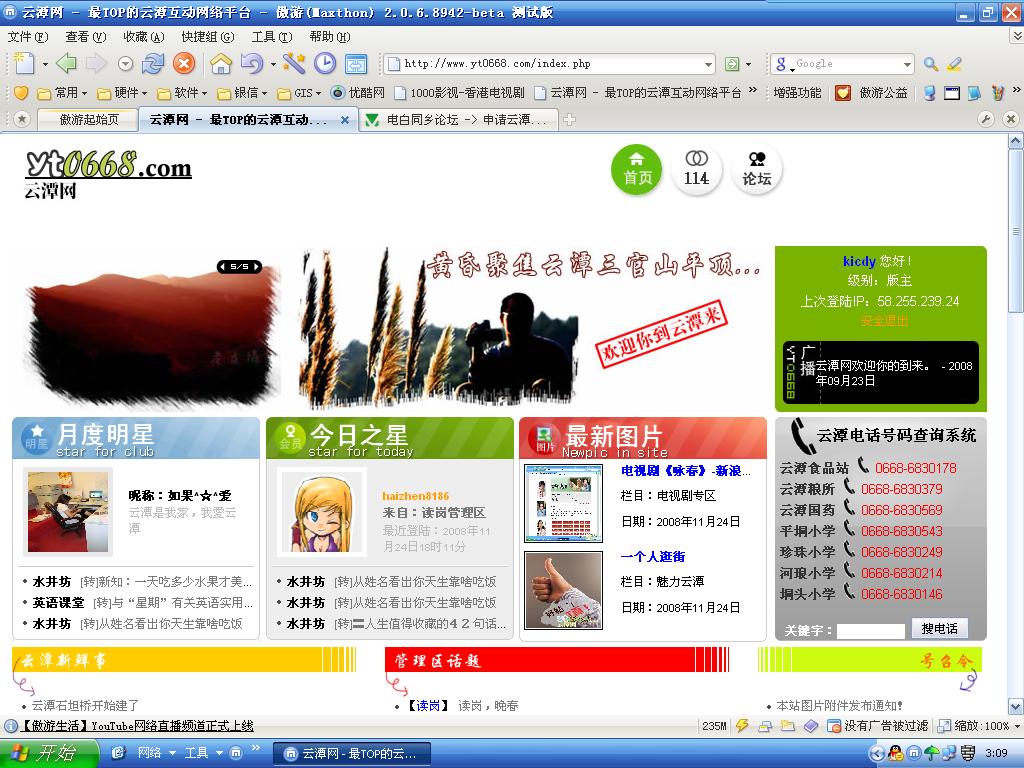Image resolution: width=1024 pixels, height=768 pixels.
Task: Click the Google search magnifier icon
Action: [x=931, y=64]
